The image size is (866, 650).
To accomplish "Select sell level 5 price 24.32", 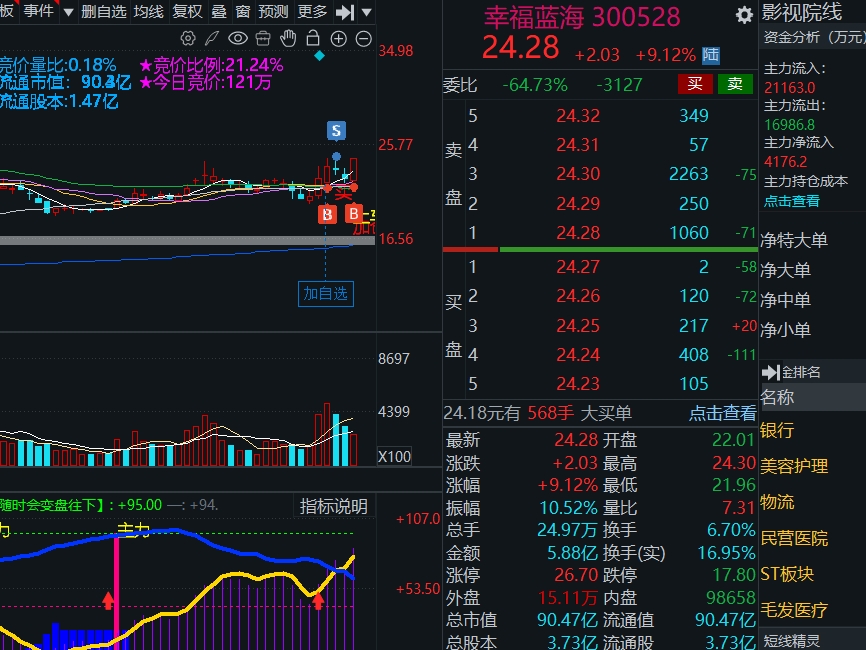I will [x=578, y=115].
